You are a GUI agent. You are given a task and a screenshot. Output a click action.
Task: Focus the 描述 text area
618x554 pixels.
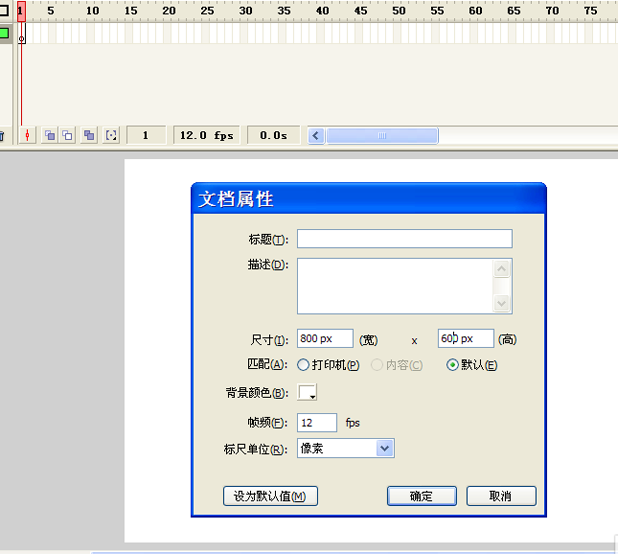tap(395, 286)
